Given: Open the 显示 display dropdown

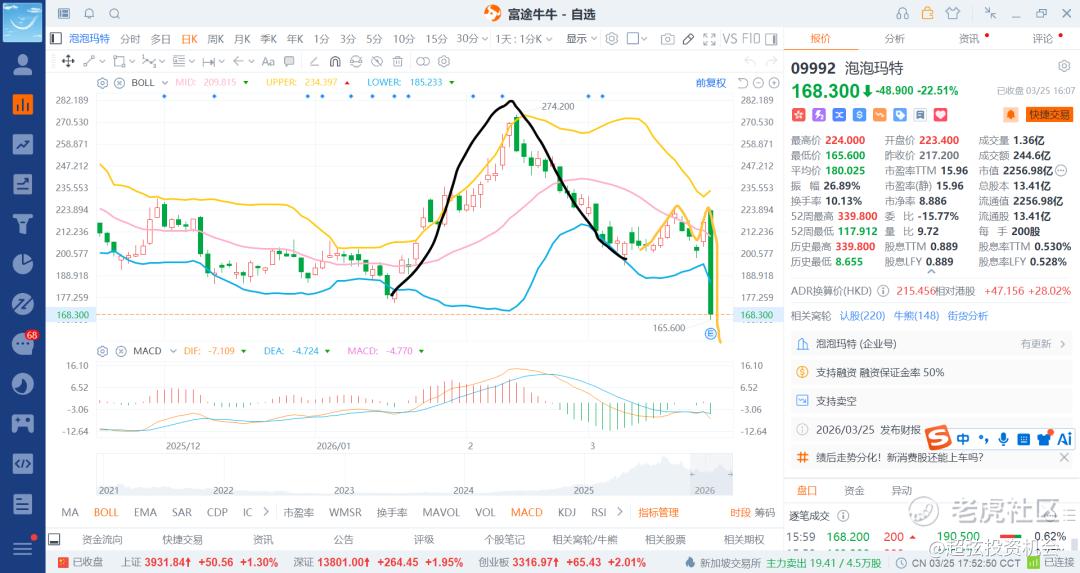Looking at the screenshot, I should (x=581, y=39).
